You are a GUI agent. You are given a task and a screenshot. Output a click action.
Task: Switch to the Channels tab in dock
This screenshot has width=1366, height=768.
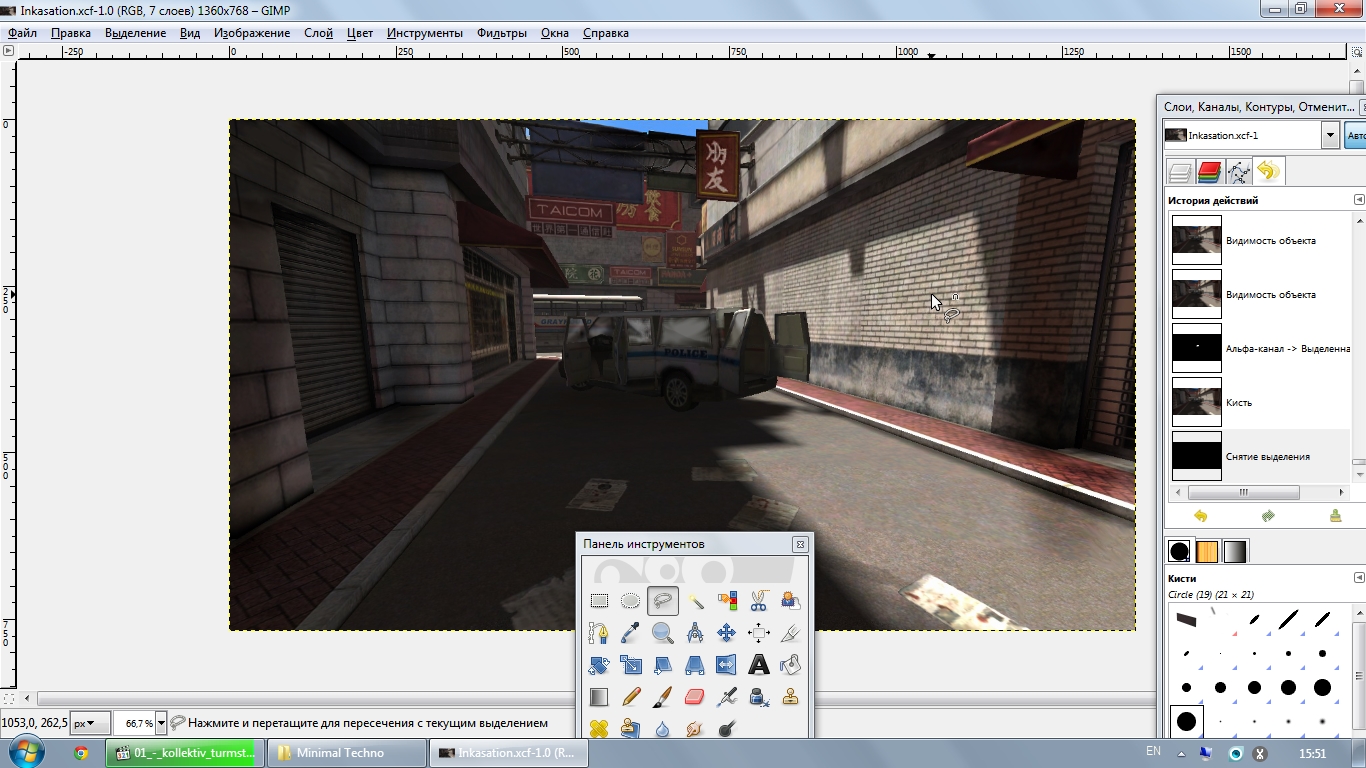coord(1210,172)
